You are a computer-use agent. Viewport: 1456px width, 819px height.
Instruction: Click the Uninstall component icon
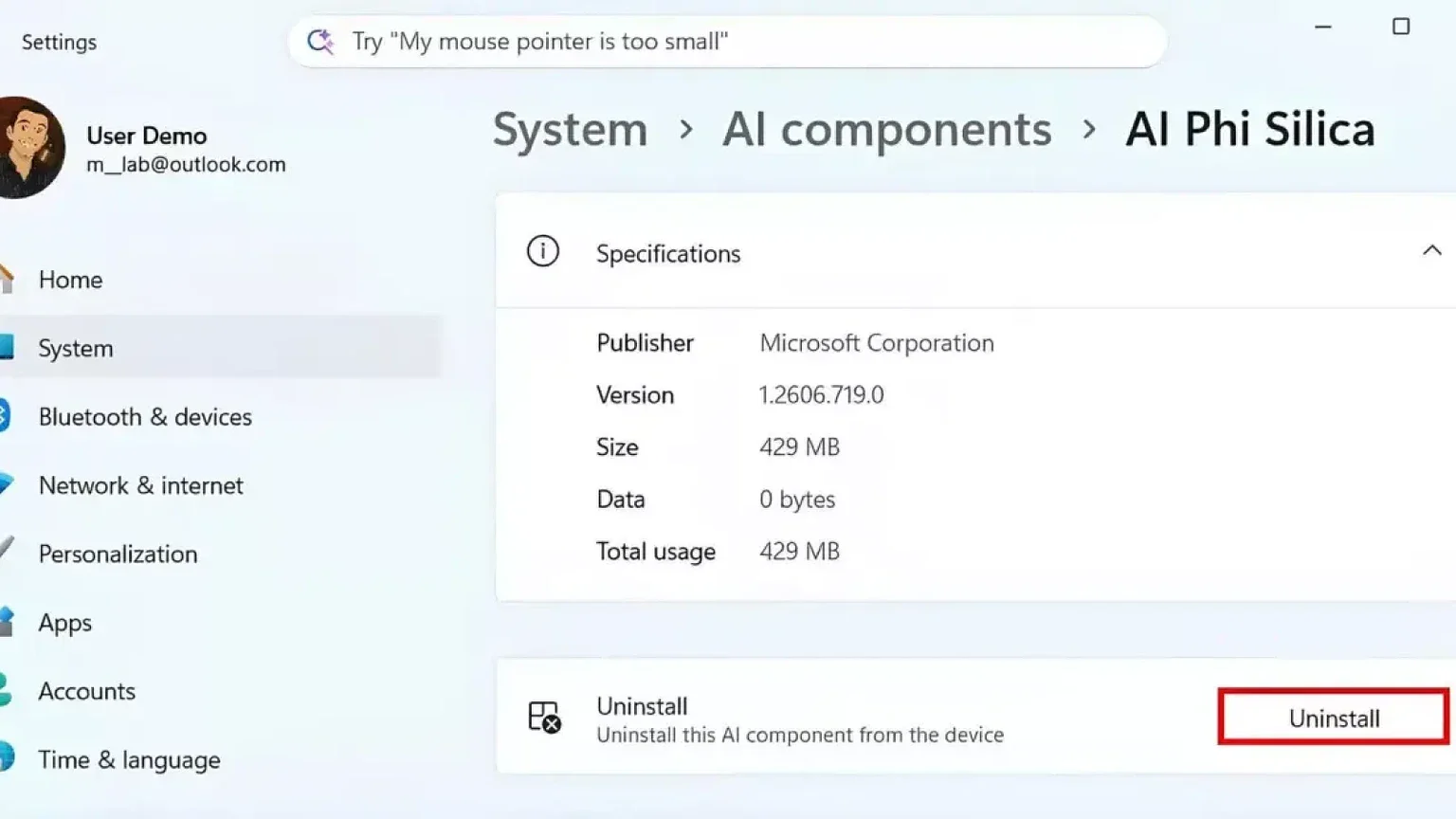544,718
